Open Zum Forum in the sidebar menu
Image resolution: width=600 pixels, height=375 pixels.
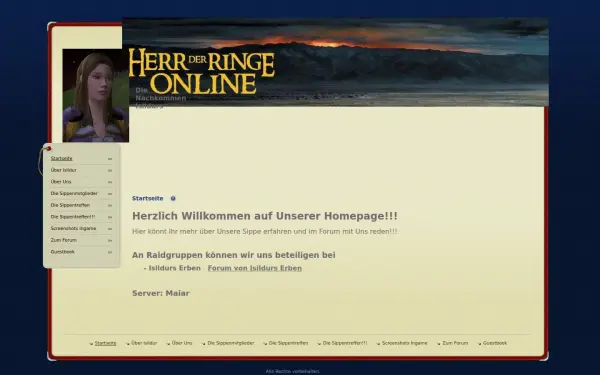(64, 240)
